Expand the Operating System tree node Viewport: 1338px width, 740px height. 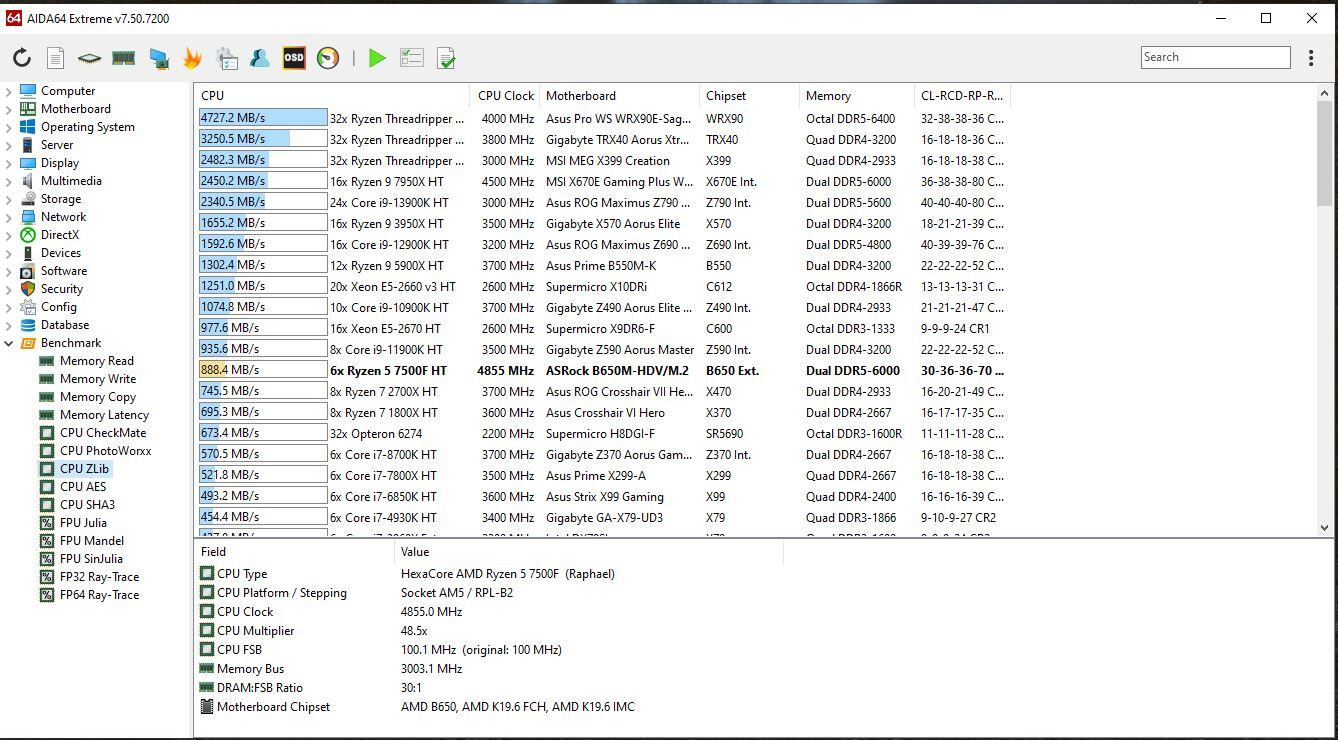9,127
